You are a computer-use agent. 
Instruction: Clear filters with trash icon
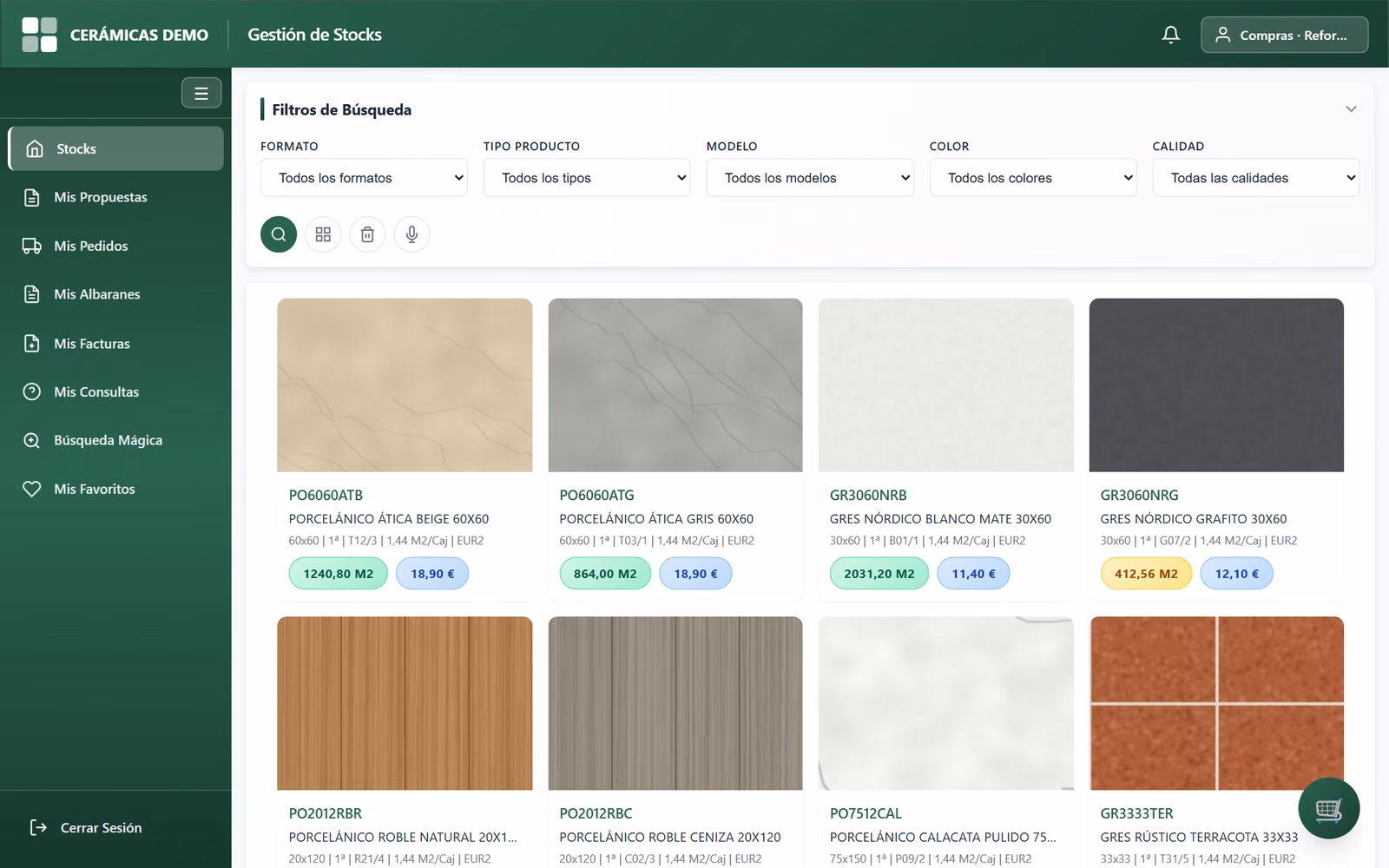coord(367,234)
